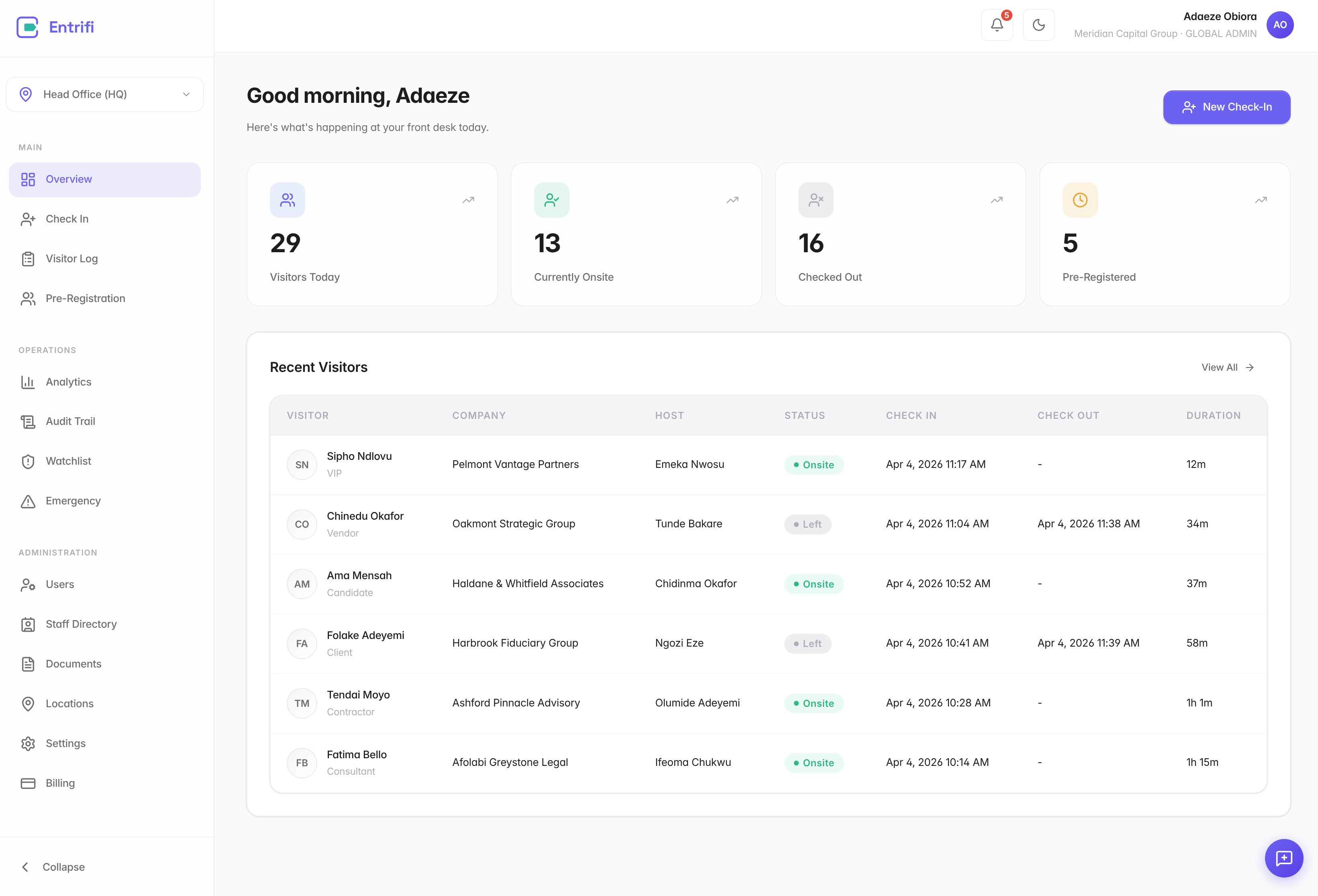Click the AM avatar for Ama Mensah
This screenshot has width=1318, height=896.
(302, 584)
